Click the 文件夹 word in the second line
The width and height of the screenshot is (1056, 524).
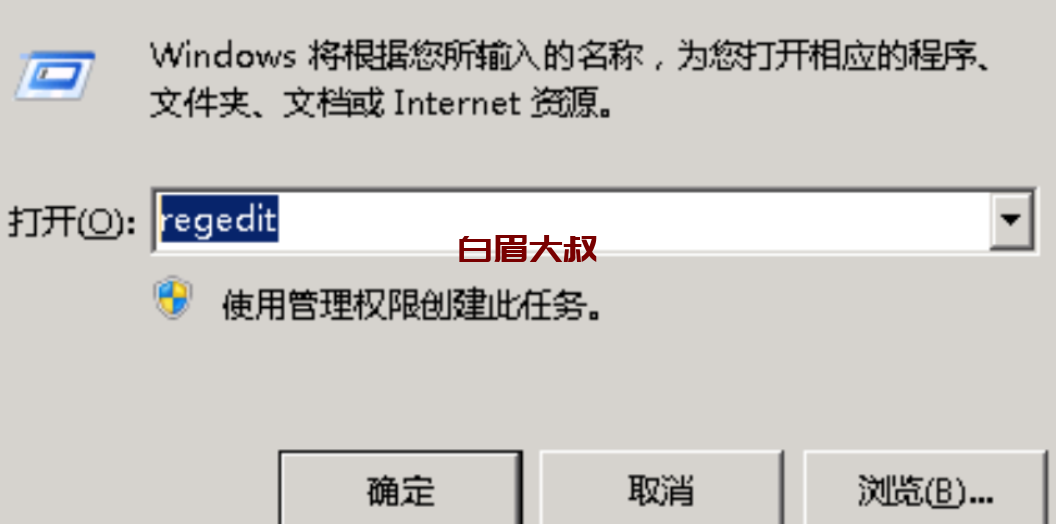coord(199,104)
